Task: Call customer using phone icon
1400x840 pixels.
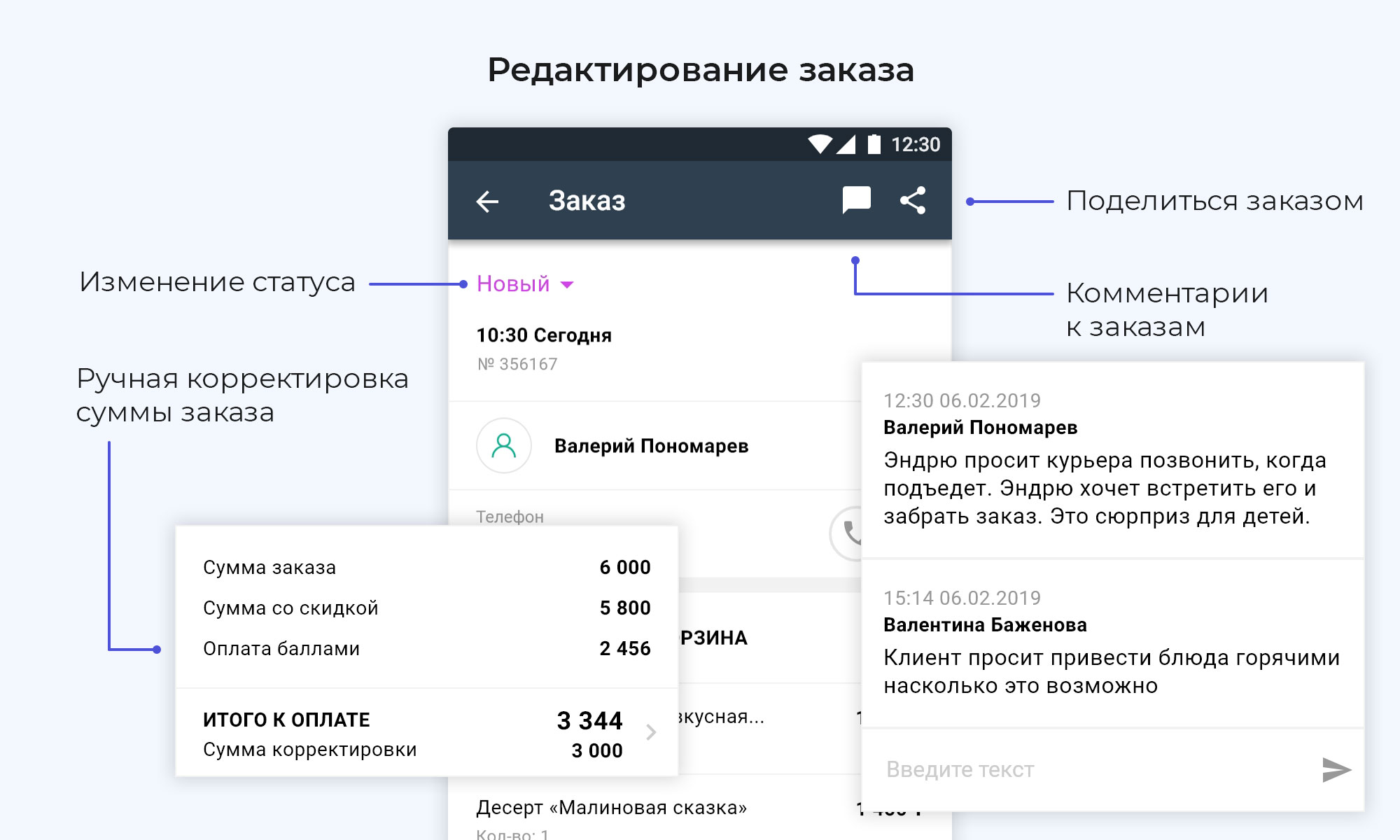Action: click(x=850, y=533)
